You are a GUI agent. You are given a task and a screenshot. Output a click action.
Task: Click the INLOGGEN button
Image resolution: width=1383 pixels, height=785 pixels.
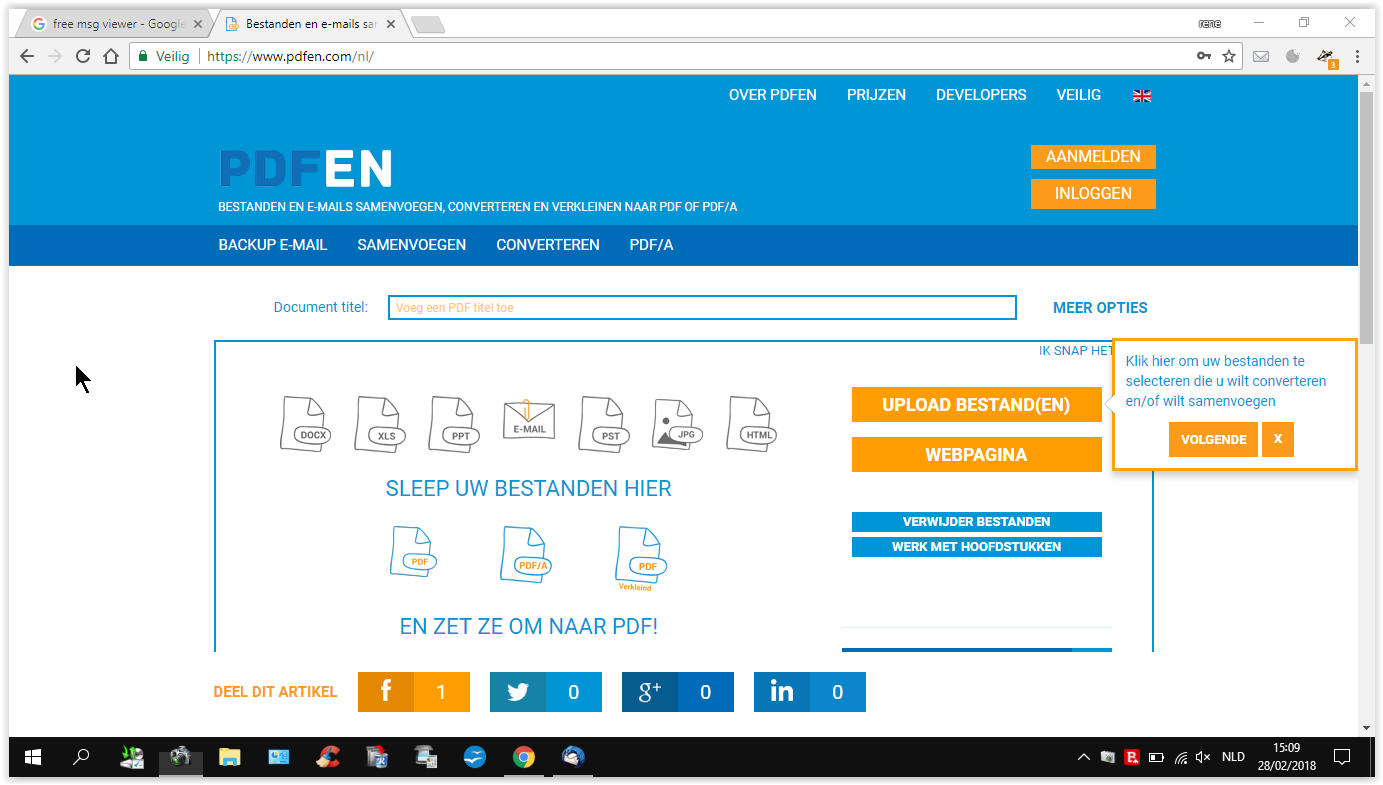click(x=1093, y=194)
